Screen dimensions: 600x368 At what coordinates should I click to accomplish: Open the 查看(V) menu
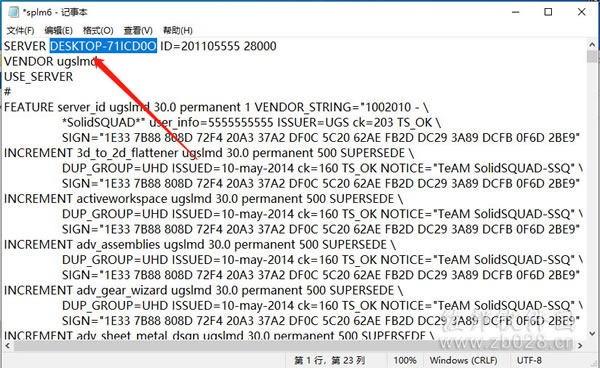(x=138, y=30)
